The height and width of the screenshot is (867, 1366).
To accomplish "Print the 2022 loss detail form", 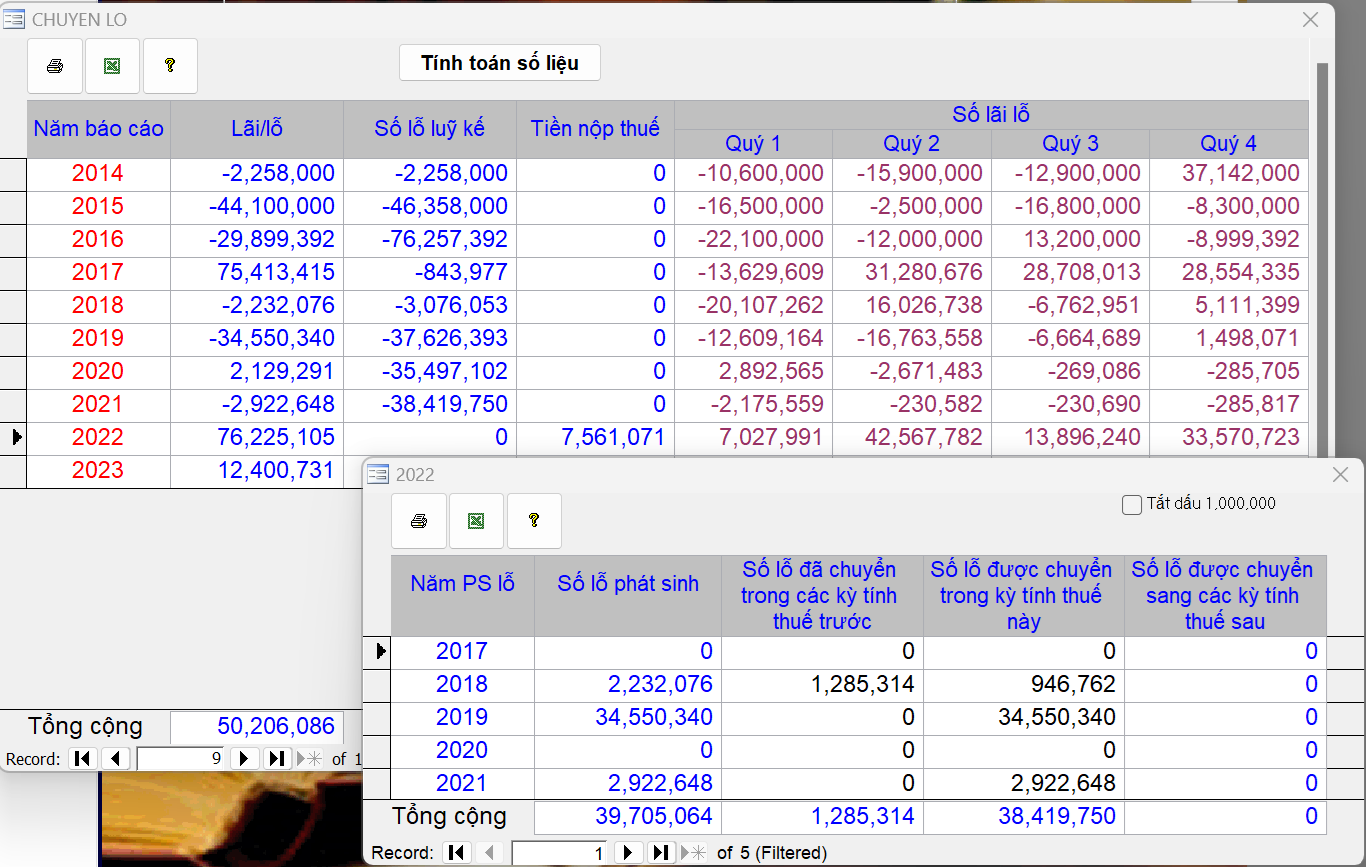I will [x=419, y=521].
